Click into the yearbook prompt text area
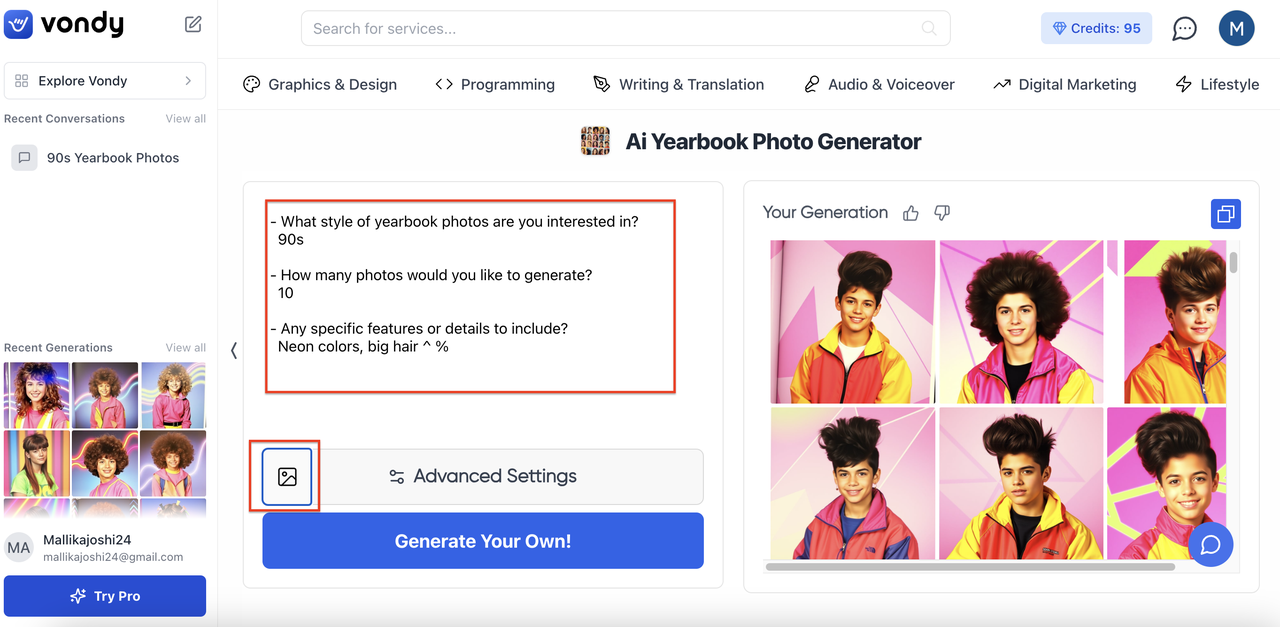Viewport: 1280px width, 627px height. tap(471, 296)
